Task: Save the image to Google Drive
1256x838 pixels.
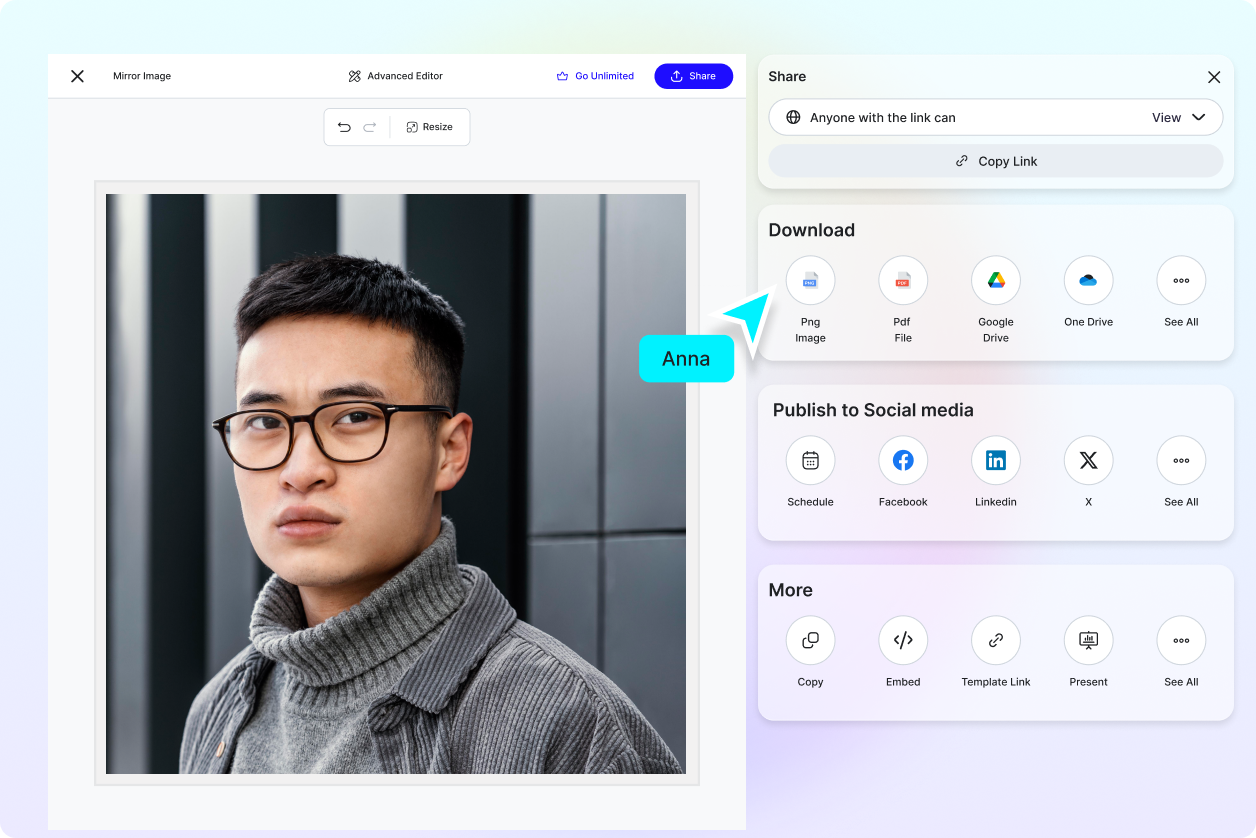Action: (995, 280)
